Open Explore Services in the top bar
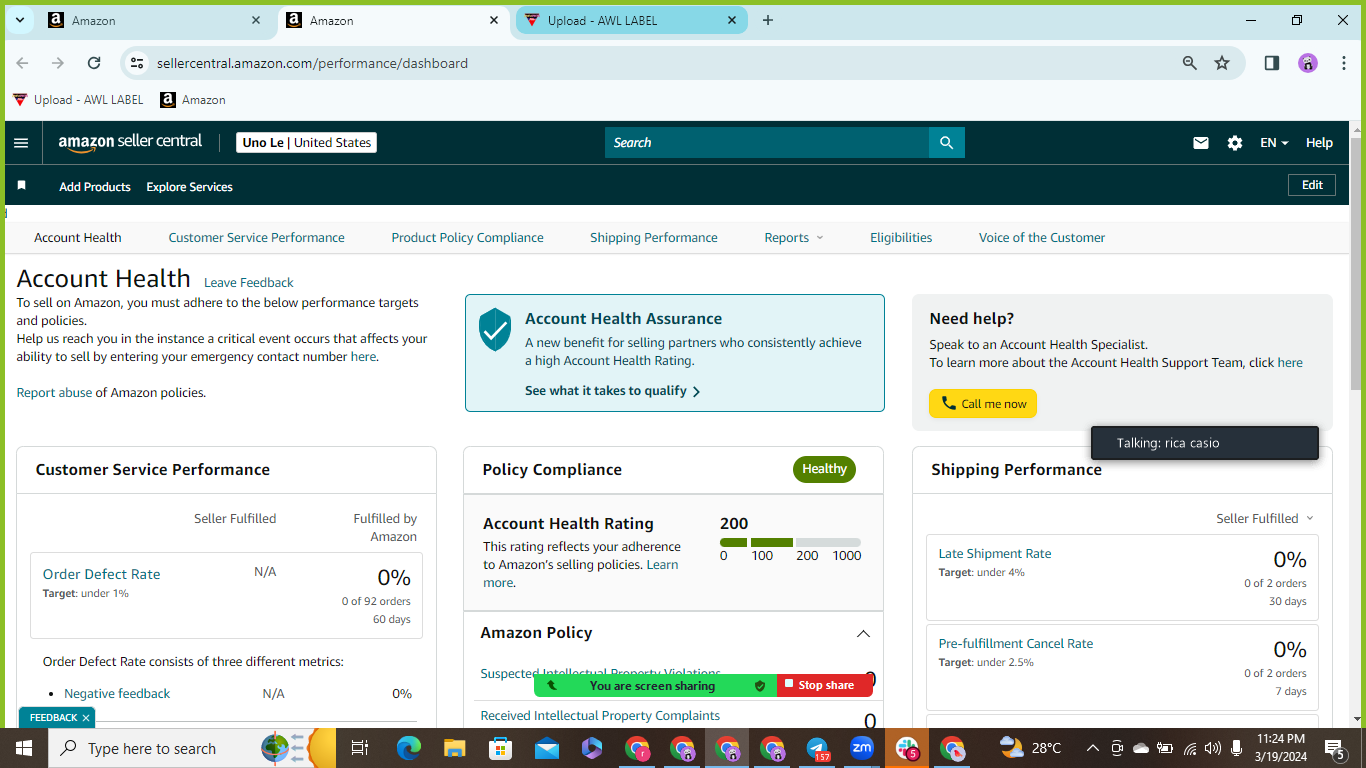Screen dimensions: 1366x768 point(189,187)
